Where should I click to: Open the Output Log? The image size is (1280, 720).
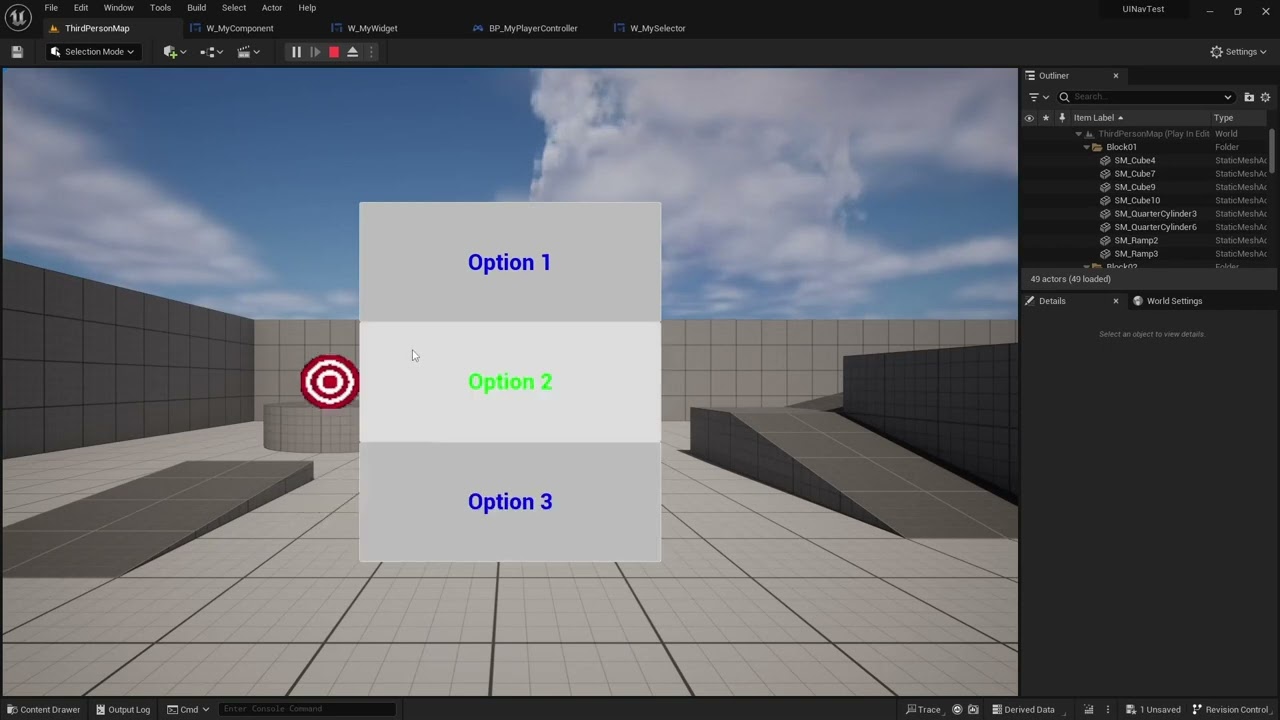pos(122,710)
